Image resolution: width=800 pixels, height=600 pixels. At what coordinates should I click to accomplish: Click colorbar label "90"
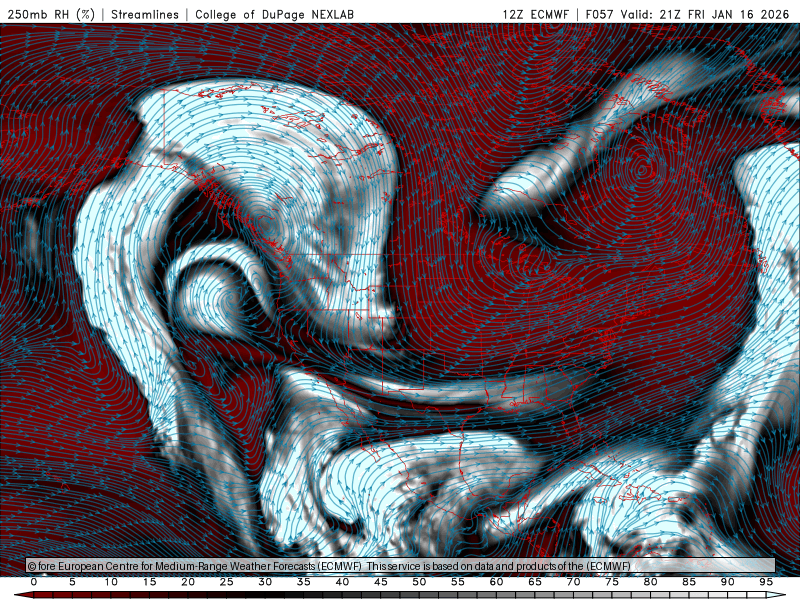(x=728, y=582)
